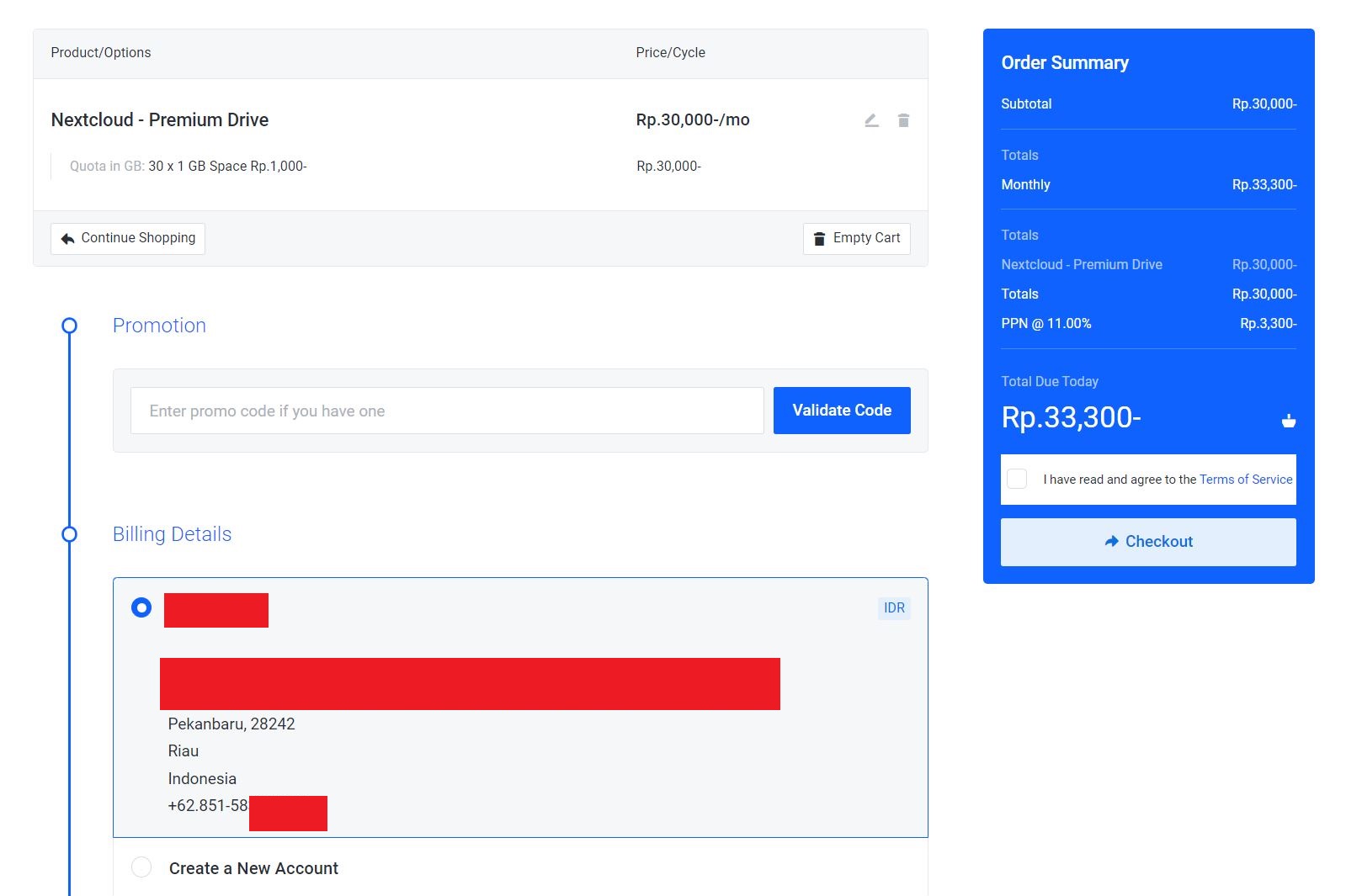Click the promo code input field

coord(447,411)
